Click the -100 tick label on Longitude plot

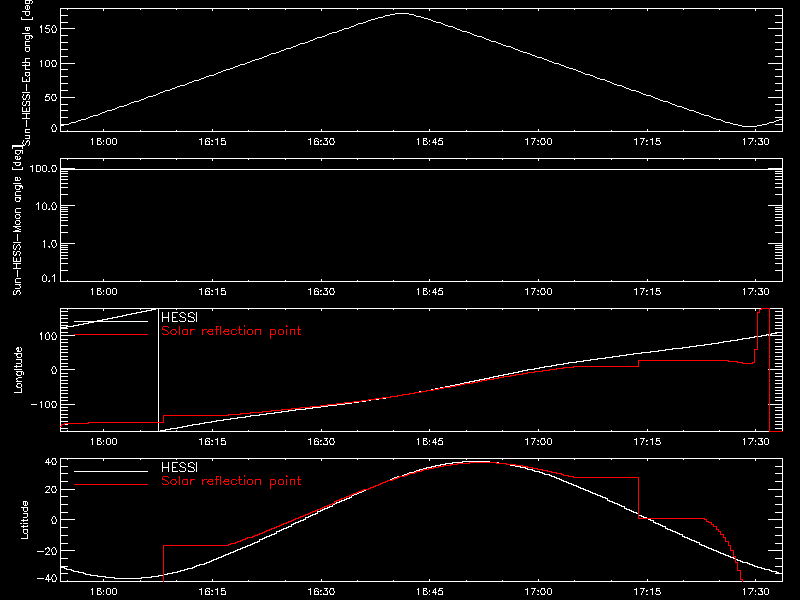(x=44, y=404)
